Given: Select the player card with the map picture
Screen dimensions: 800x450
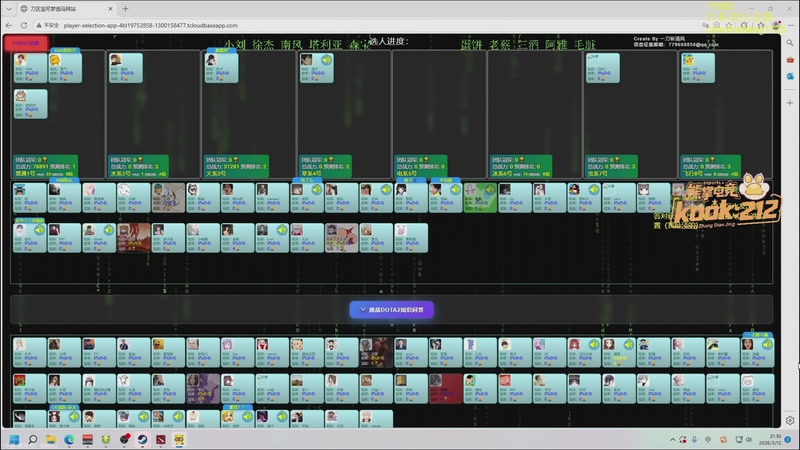Looking at the screenshot, I should (168, 197).
